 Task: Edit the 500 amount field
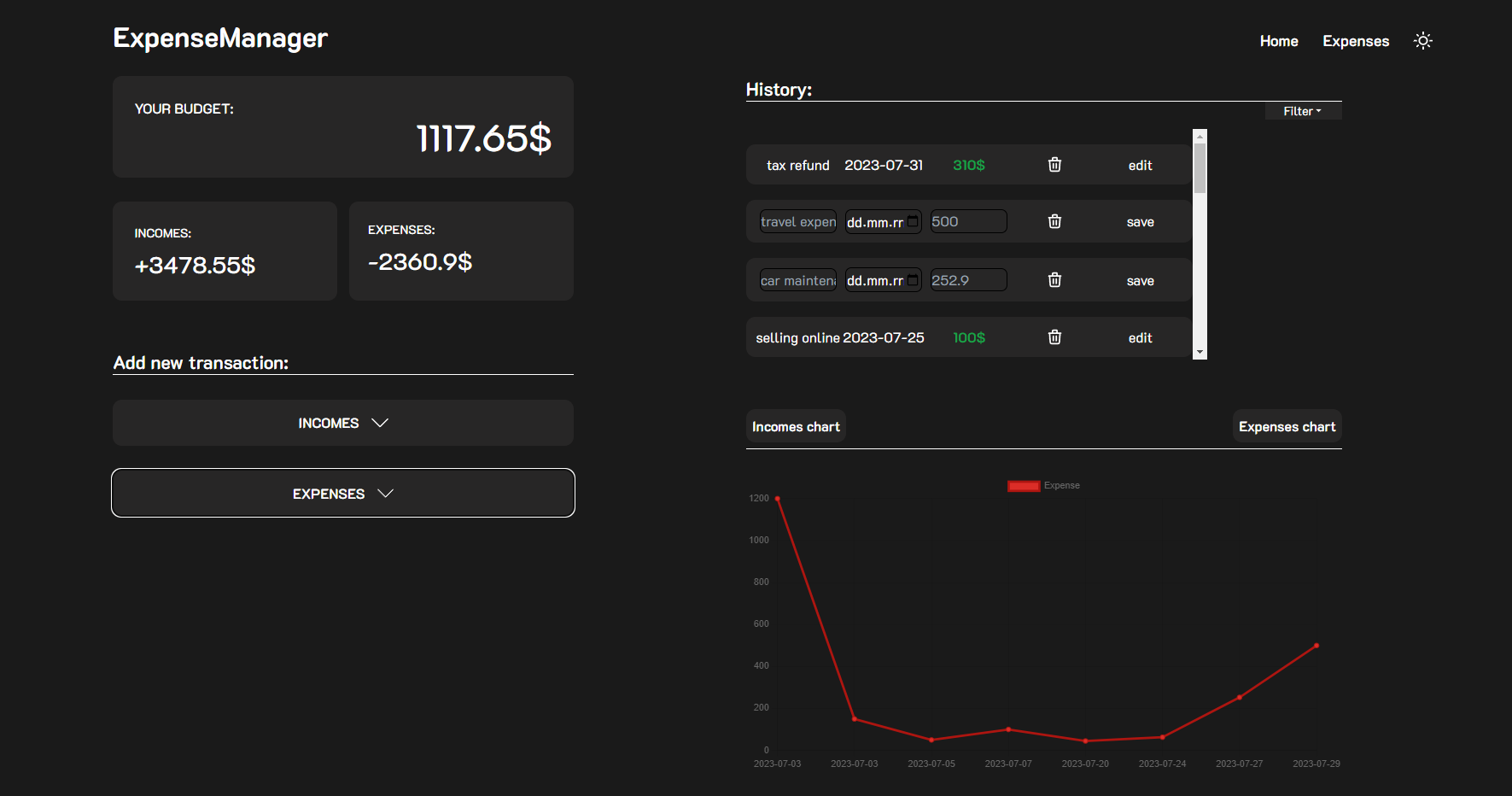969,221
